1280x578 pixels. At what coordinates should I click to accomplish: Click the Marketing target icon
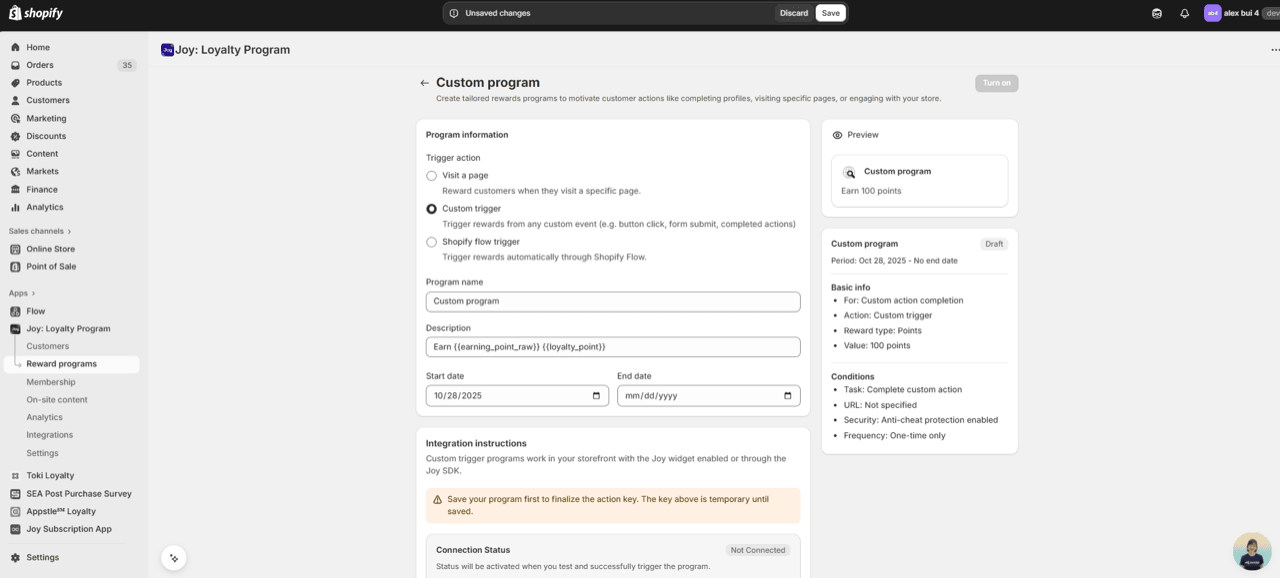tap(15, 118)
